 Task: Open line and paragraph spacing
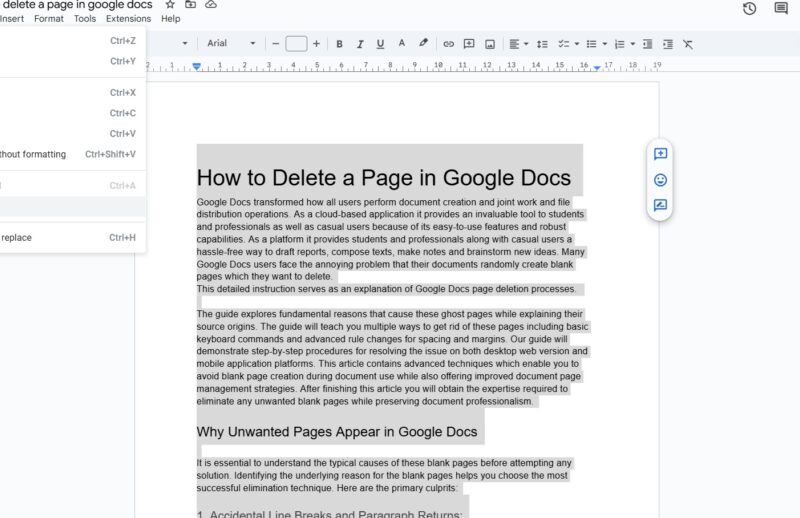click(x=542, y=44)
